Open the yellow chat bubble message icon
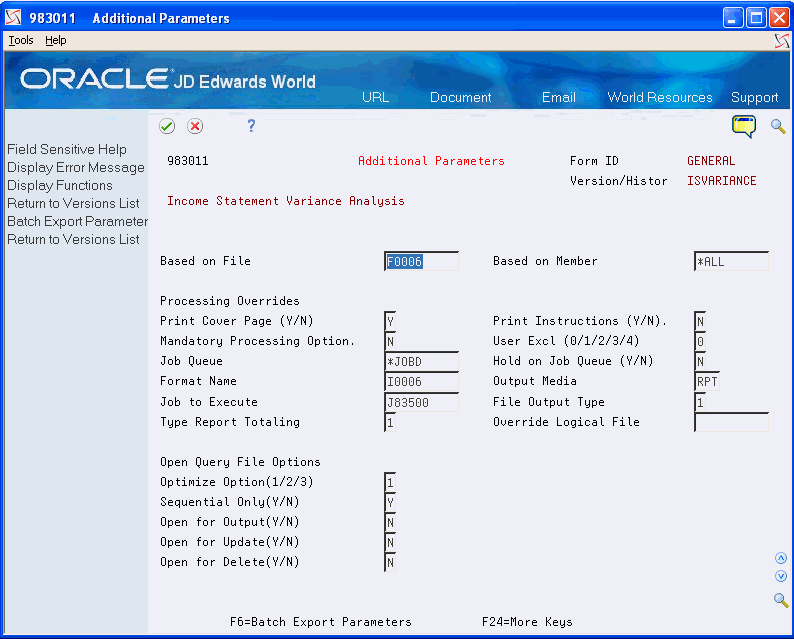This screenshot has height=639, width=794. click(x=743, y=127)
